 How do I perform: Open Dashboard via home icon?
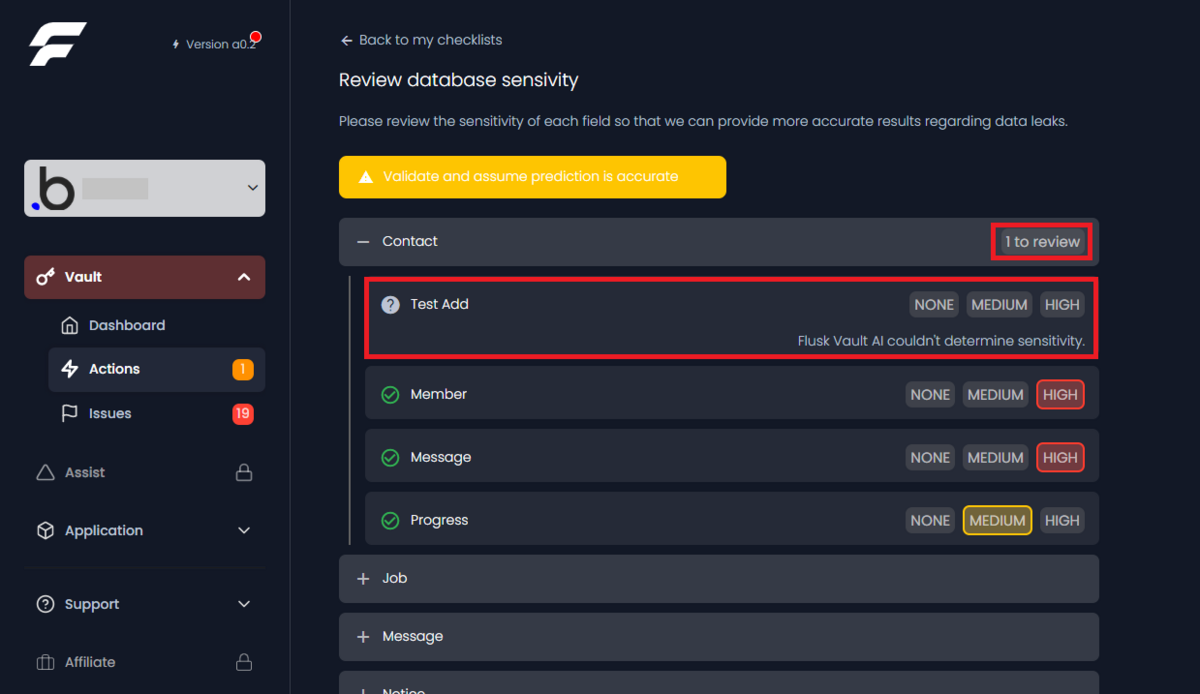[70, 325]
